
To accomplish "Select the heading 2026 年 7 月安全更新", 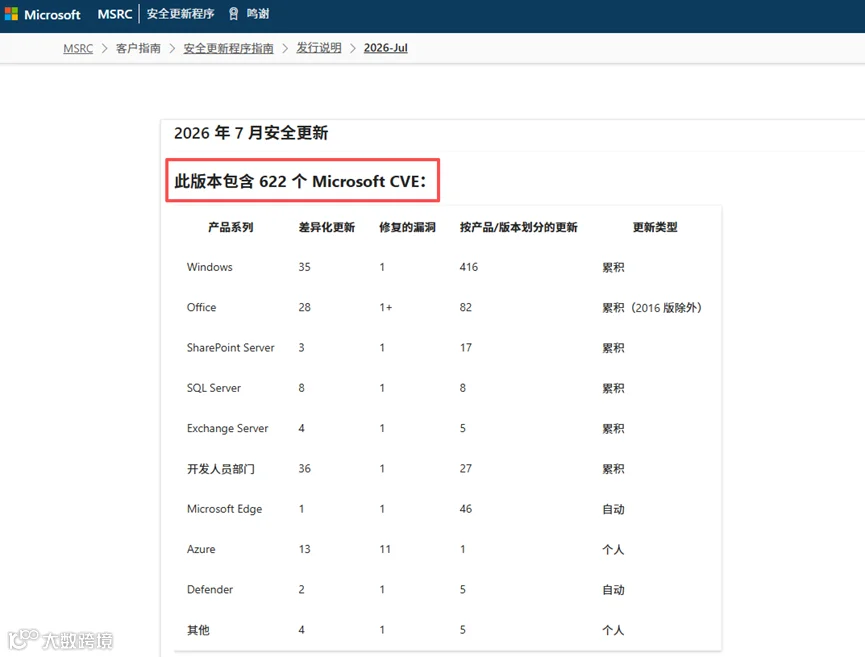I will tap(251, 133).
